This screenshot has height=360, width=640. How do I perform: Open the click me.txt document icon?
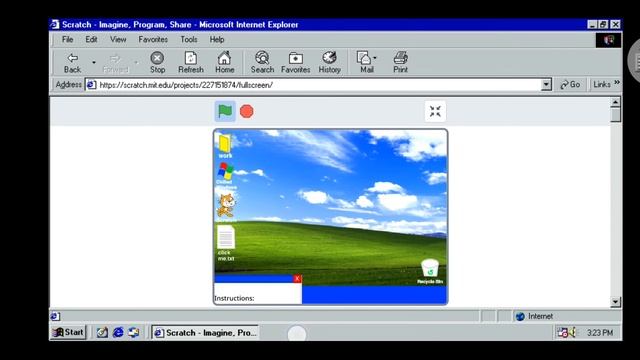[226, 243]
